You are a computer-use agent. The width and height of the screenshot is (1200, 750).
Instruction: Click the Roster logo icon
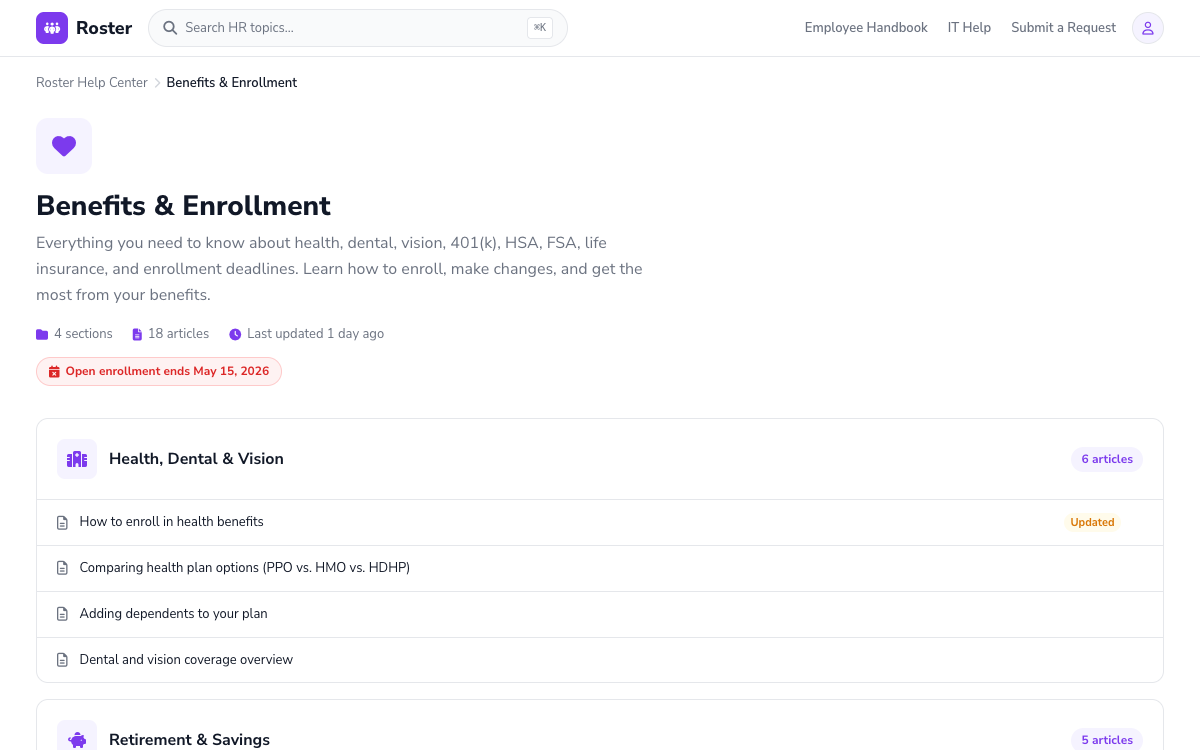(52, 28)
